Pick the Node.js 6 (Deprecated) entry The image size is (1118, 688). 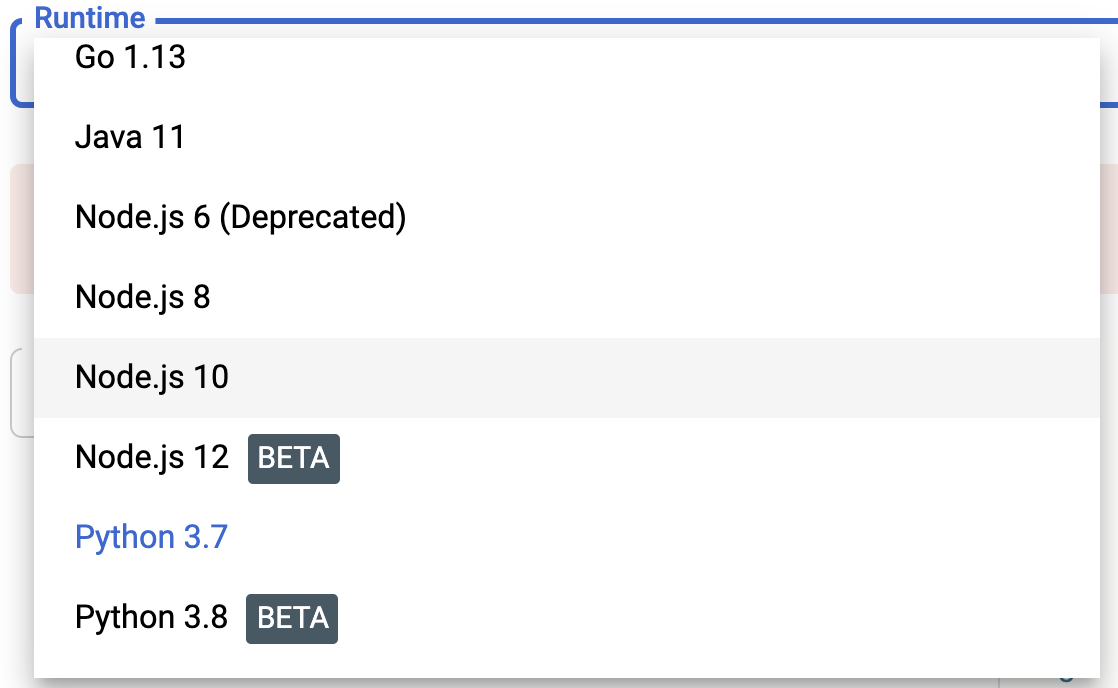[567, 217]
